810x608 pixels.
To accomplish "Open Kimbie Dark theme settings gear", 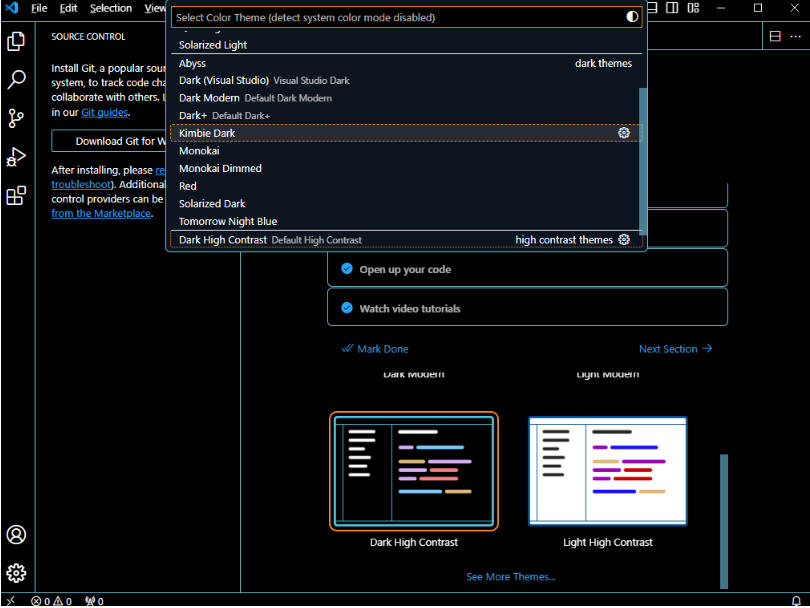I will [624, 132].
